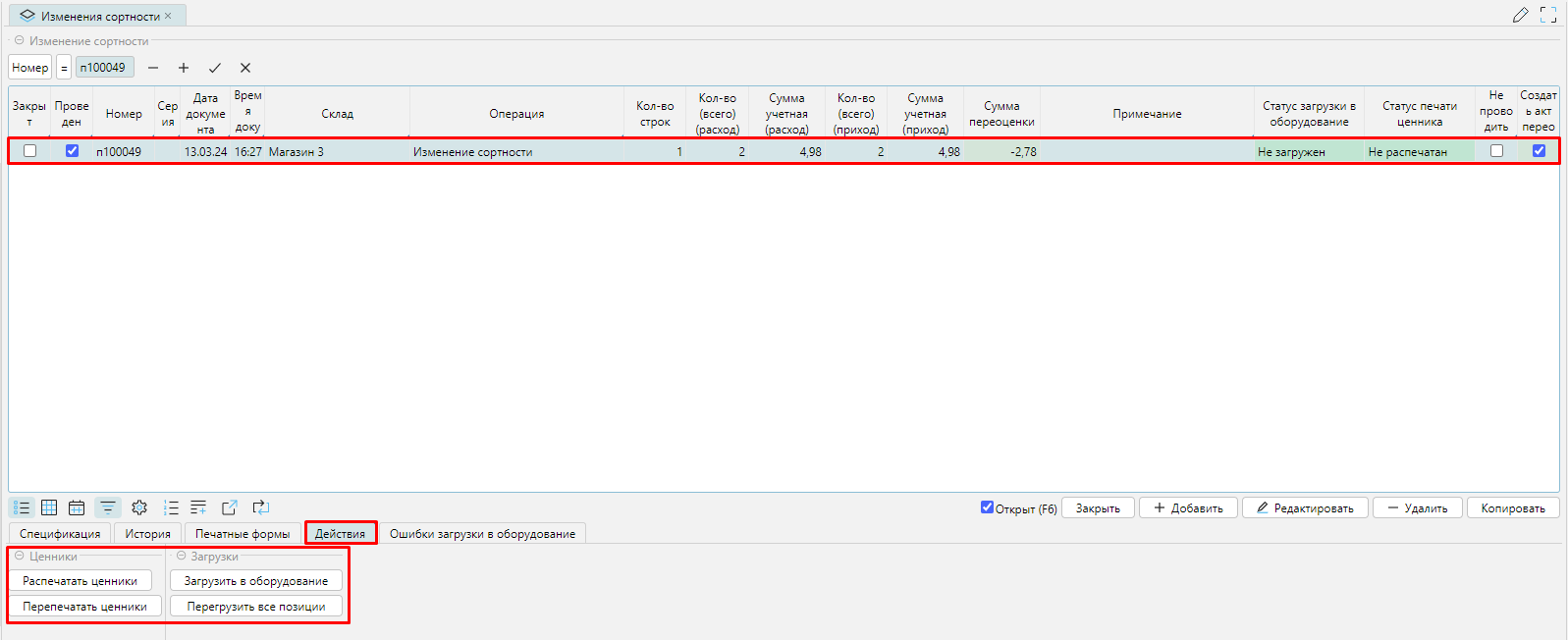Uncheck the Проведен checkbox for п100049
Image resolution: width=1568 pixels, height=640 pixels.
72,151
